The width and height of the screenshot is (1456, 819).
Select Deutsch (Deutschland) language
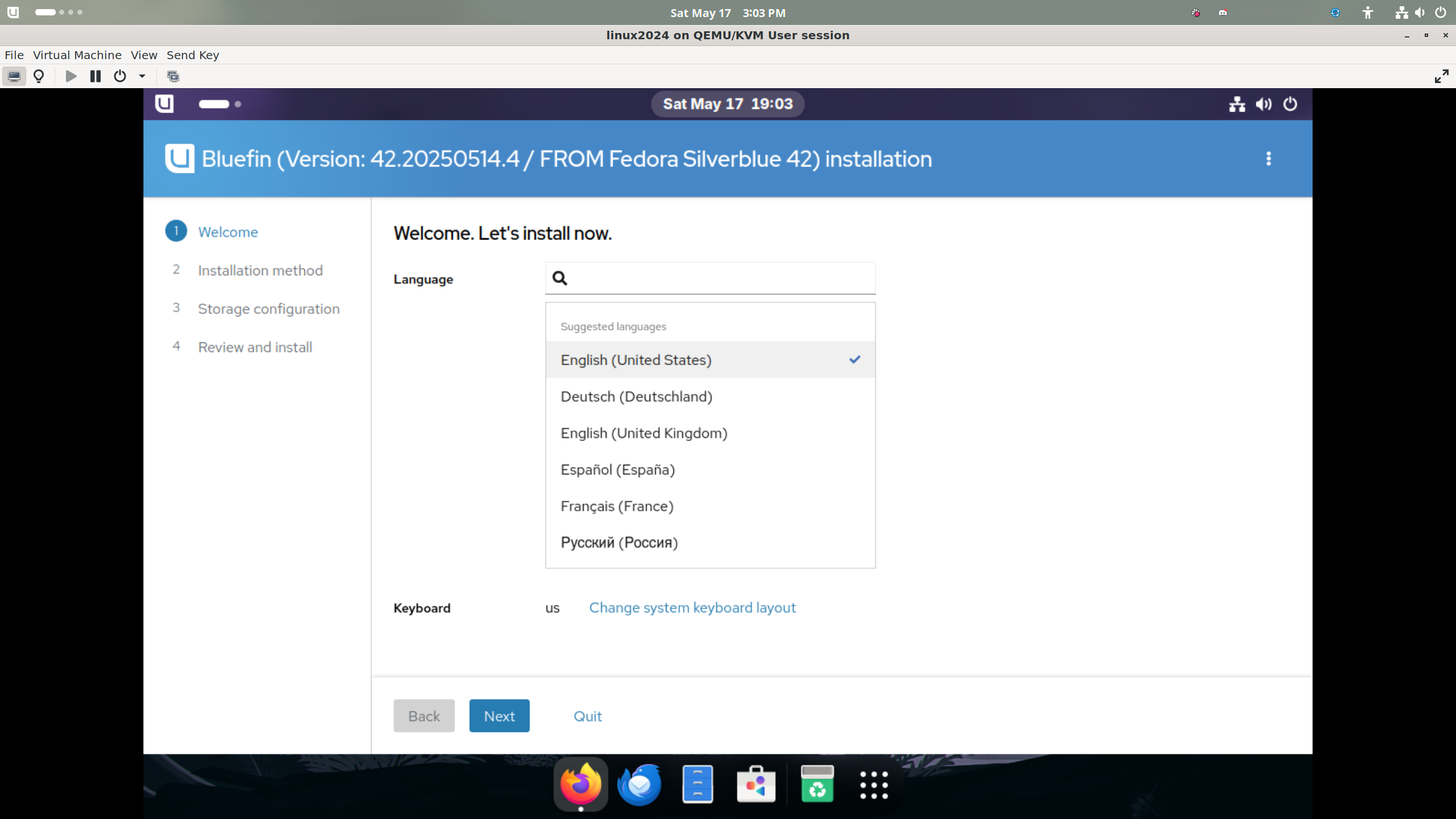[636, 396]
